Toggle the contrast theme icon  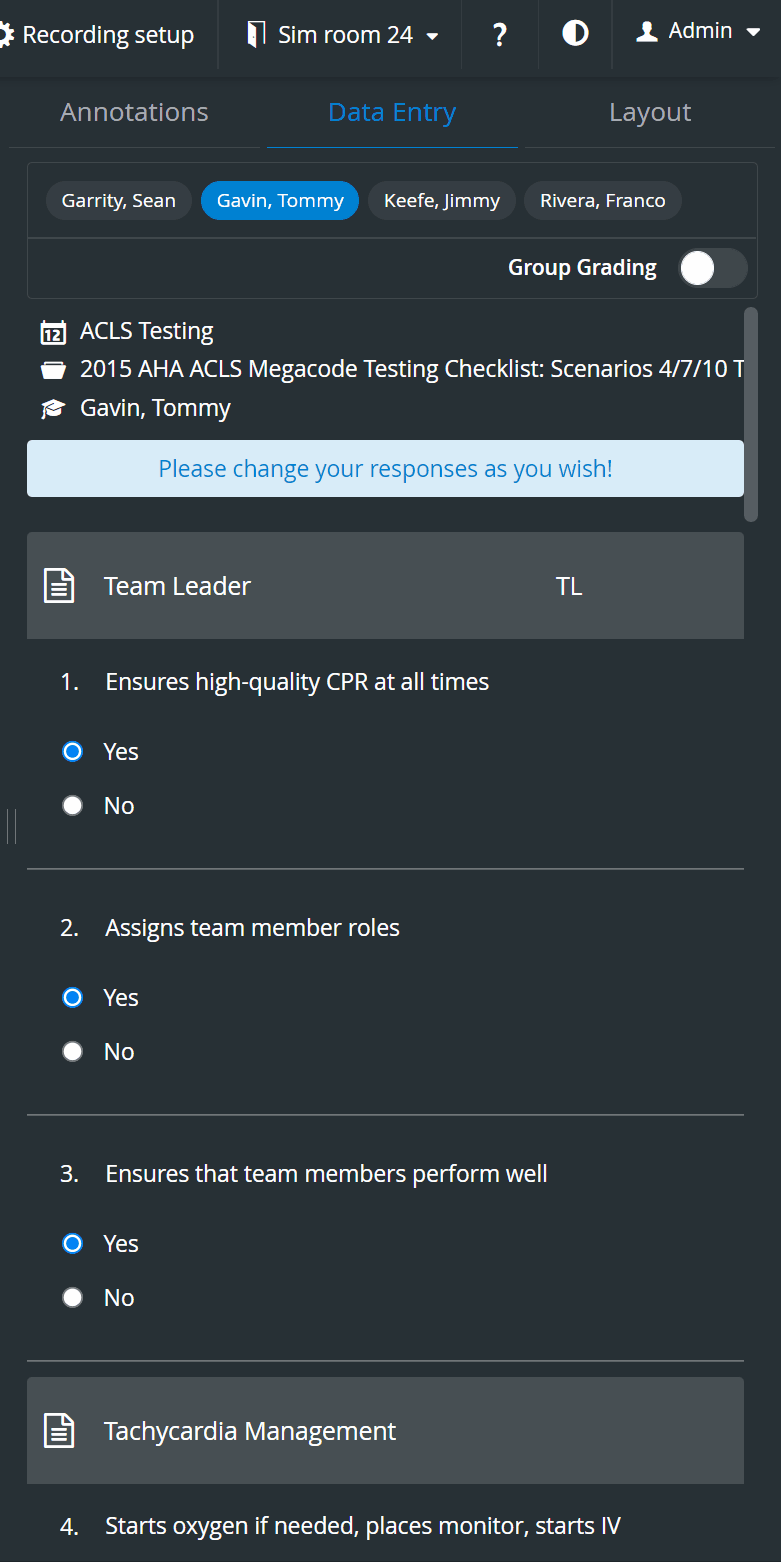[575, 35]
